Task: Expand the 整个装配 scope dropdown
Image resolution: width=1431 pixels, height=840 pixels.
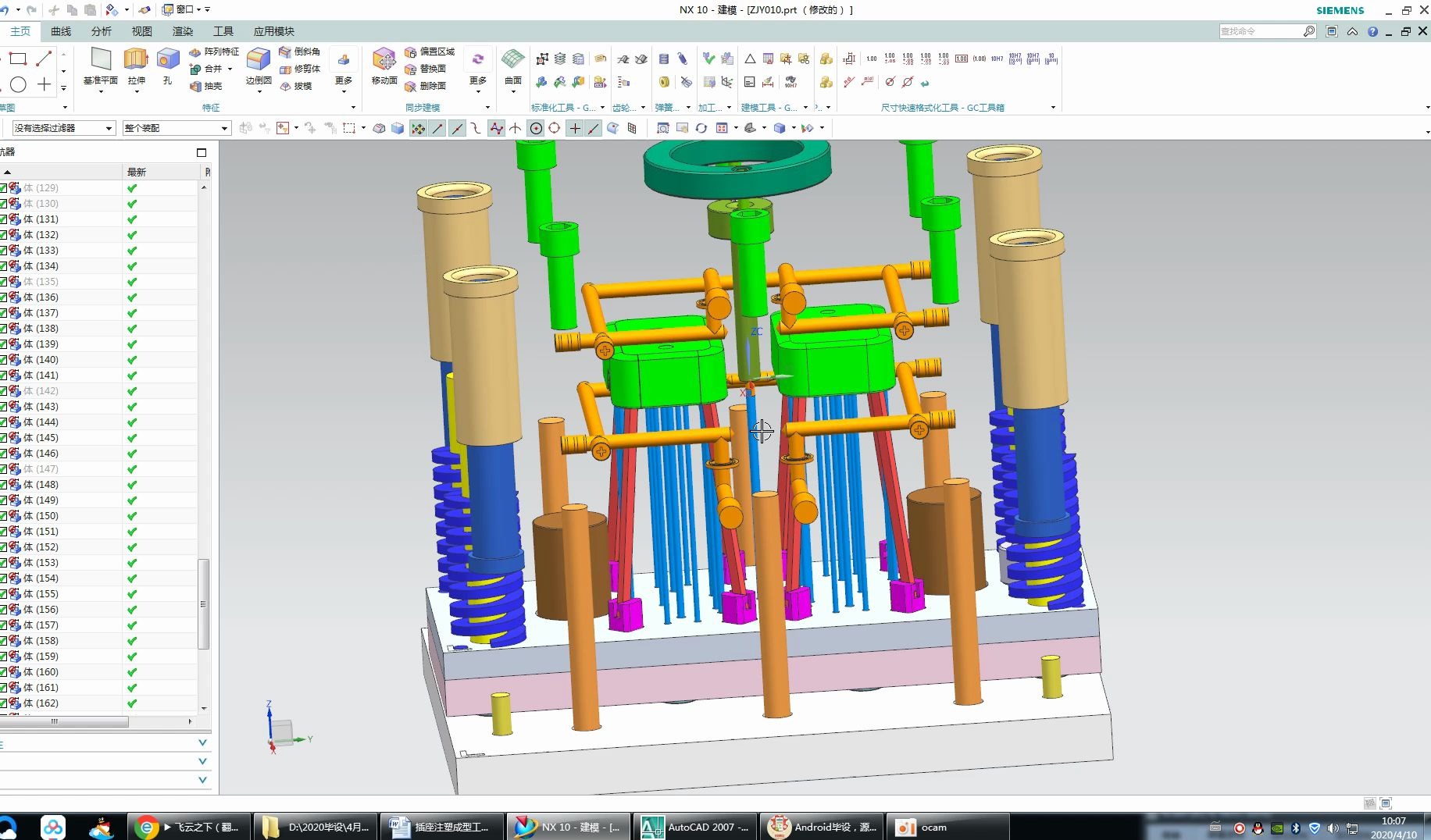Action: click(x=224, y=128)
